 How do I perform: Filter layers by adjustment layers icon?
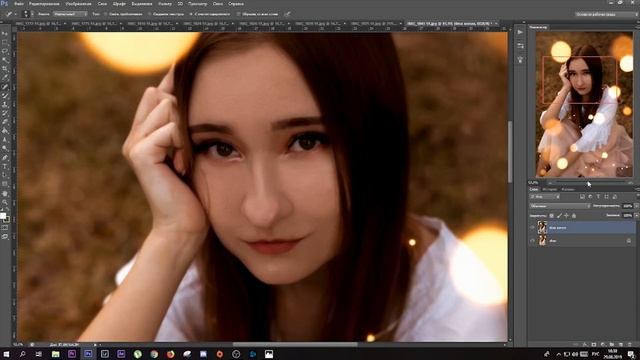pos(590,197)
